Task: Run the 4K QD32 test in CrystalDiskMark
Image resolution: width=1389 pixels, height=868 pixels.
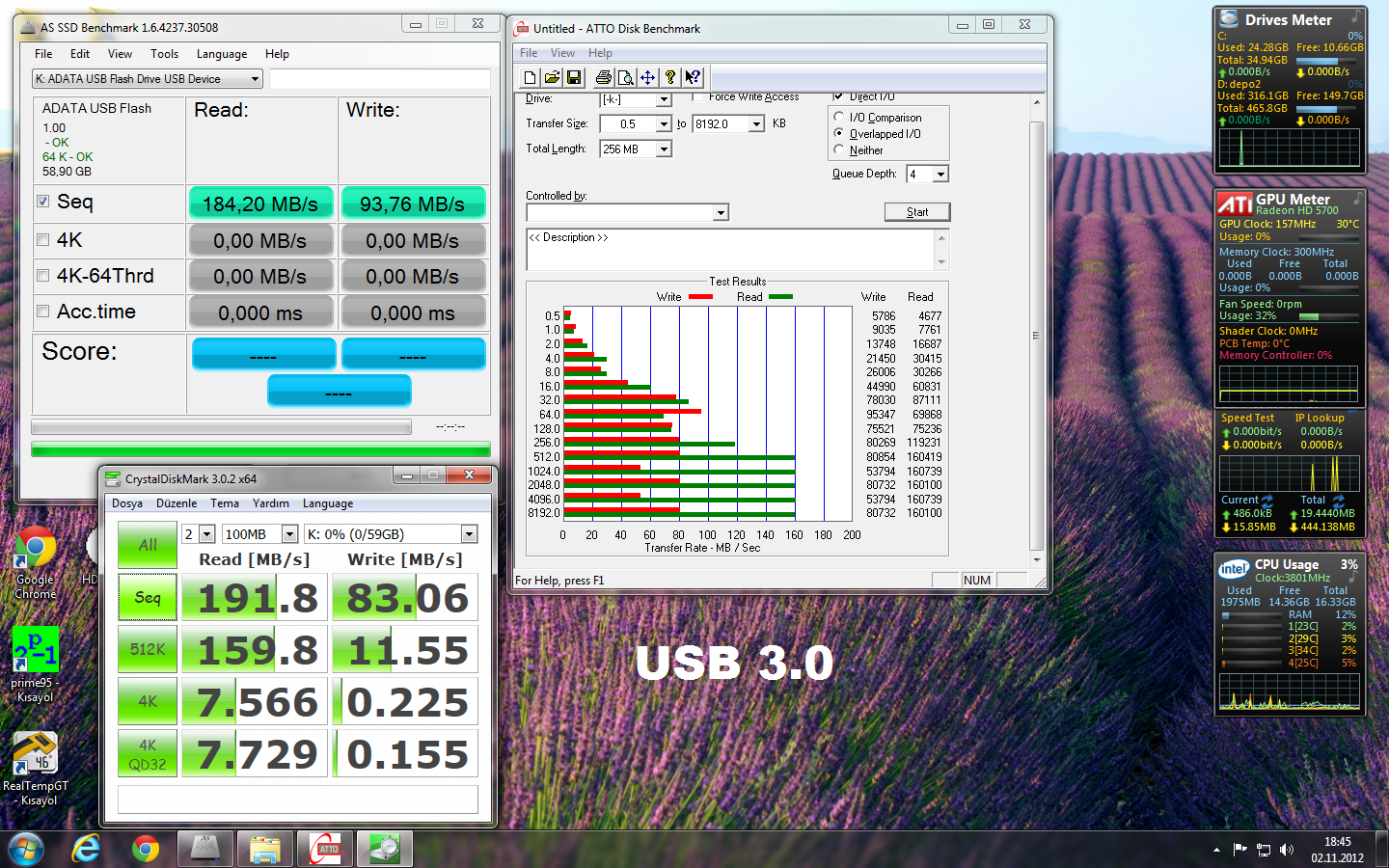Action: 148,754
